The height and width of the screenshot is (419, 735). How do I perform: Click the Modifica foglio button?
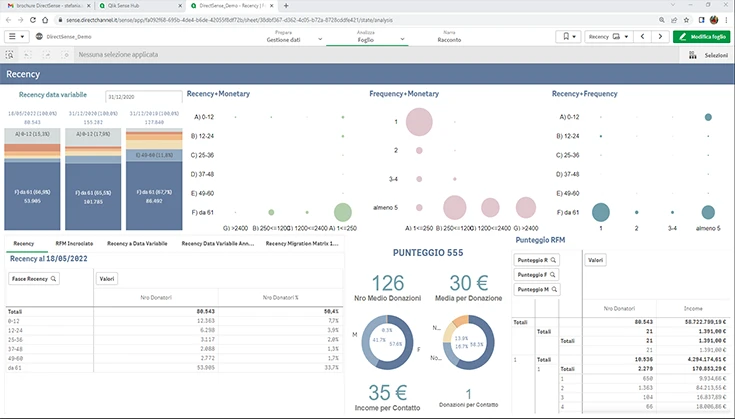702,37
